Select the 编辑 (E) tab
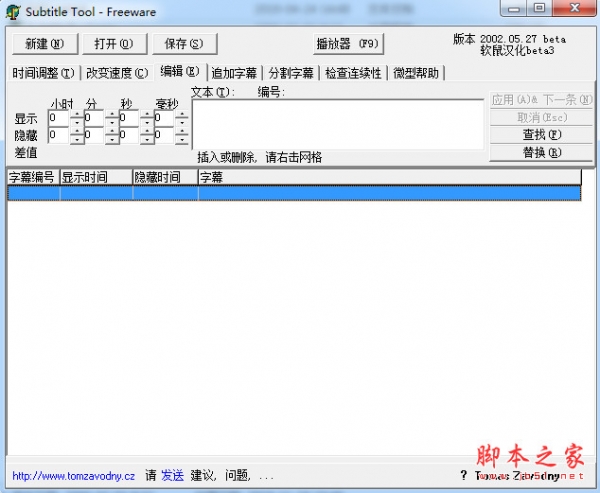 (180, 72)
